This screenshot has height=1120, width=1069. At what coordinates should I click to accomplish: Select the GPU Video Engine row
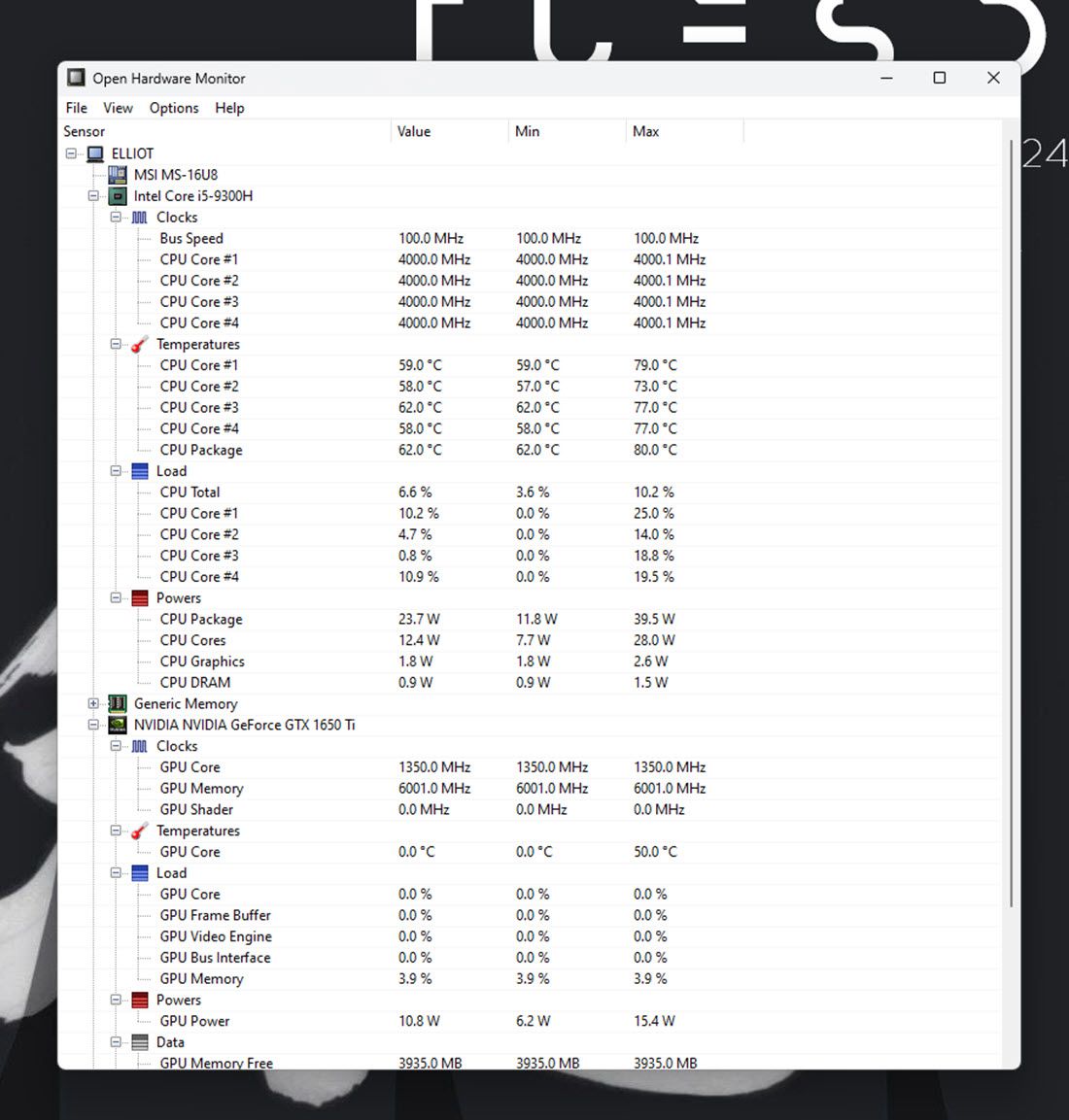point(529,936)
